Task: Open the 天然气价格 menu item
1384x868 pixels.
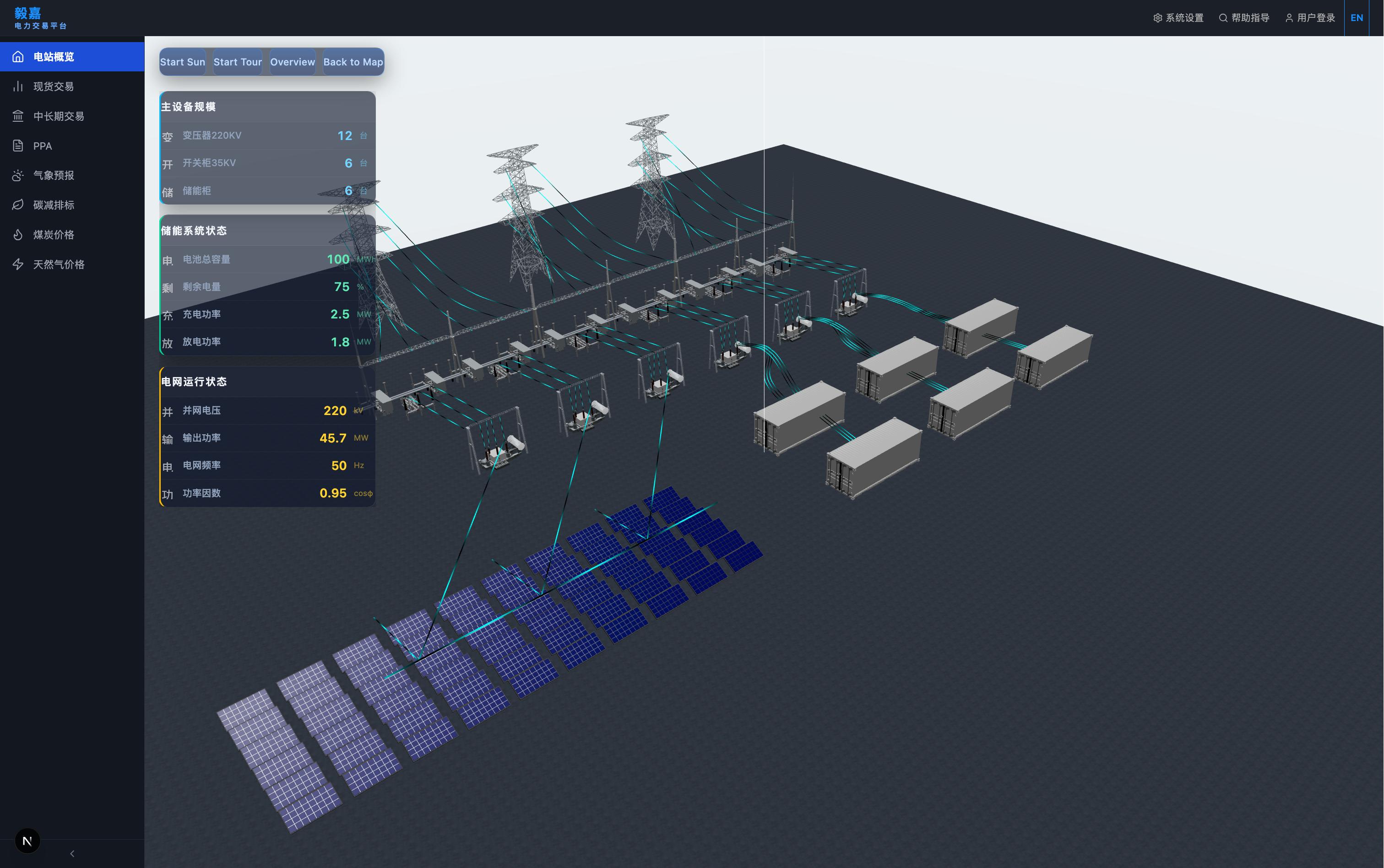Action: 72,264
